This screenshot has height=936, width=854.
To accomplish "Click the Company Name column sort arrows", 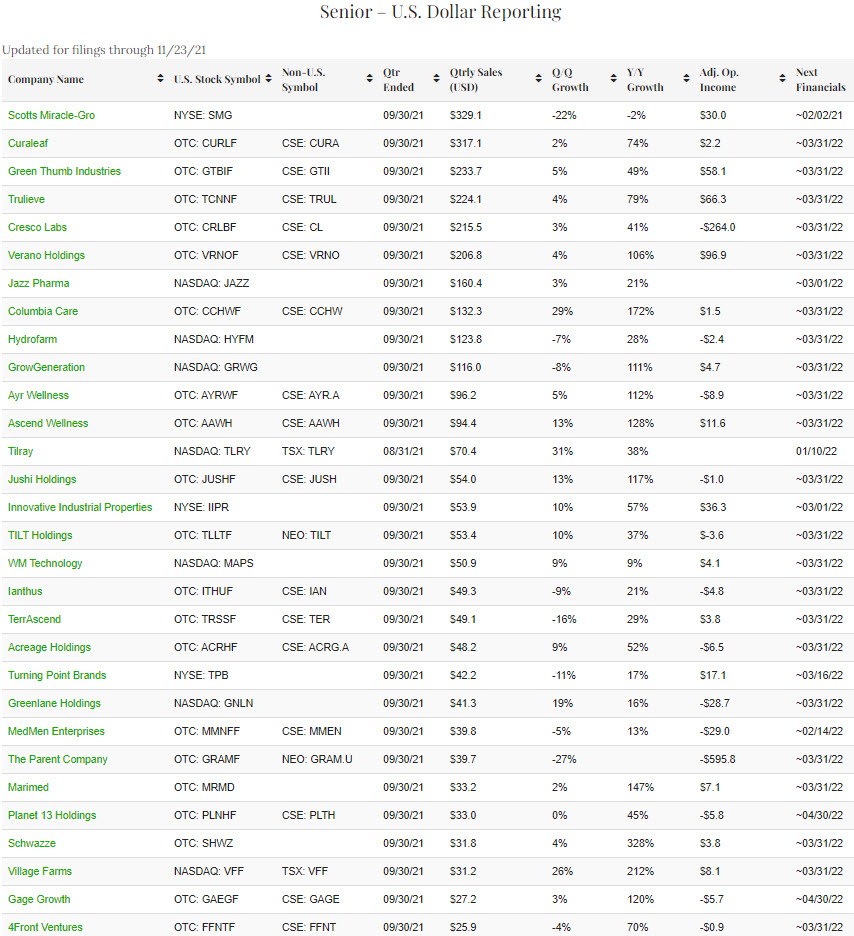I will click(x=160, y=79).
